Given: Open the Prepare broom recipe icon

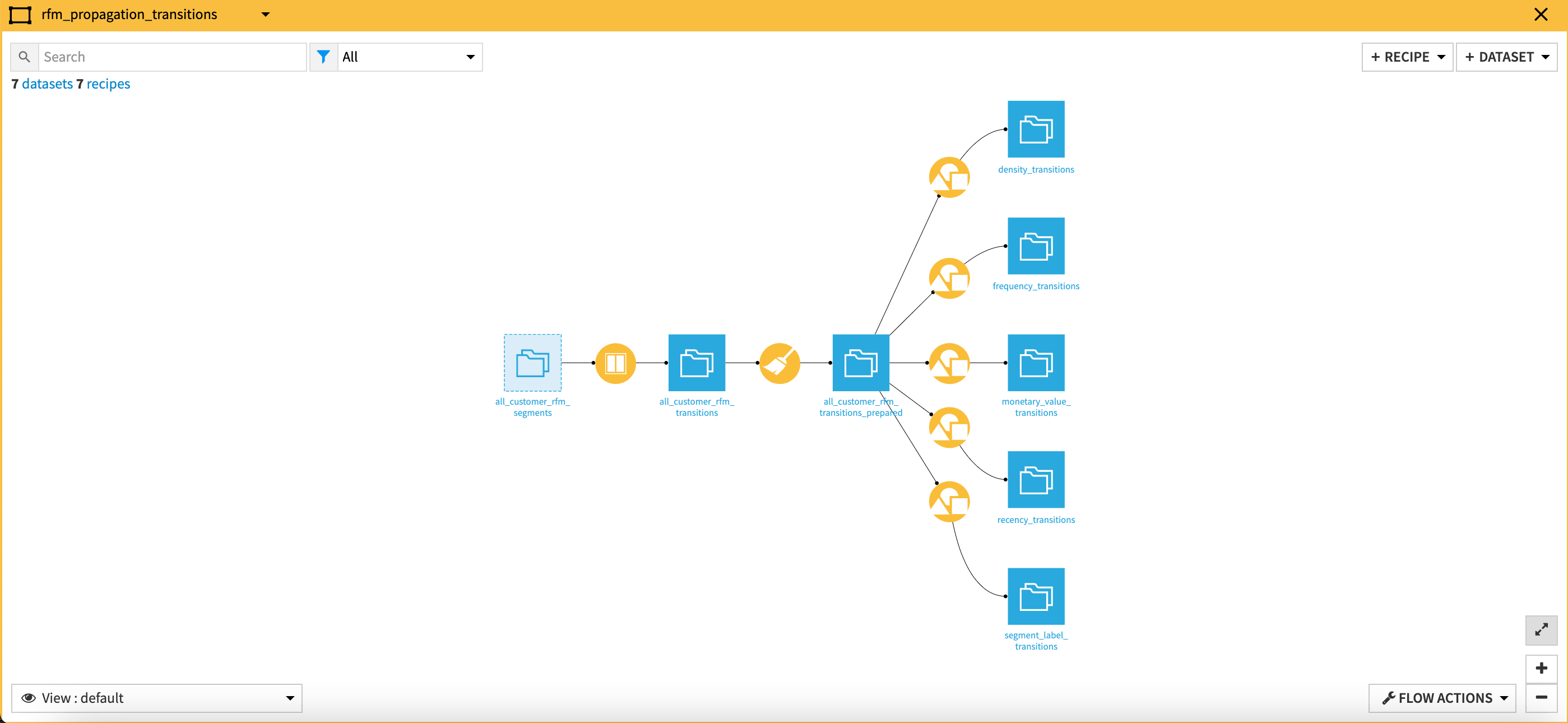Looking at the screenshot, I should pos(780,363).
